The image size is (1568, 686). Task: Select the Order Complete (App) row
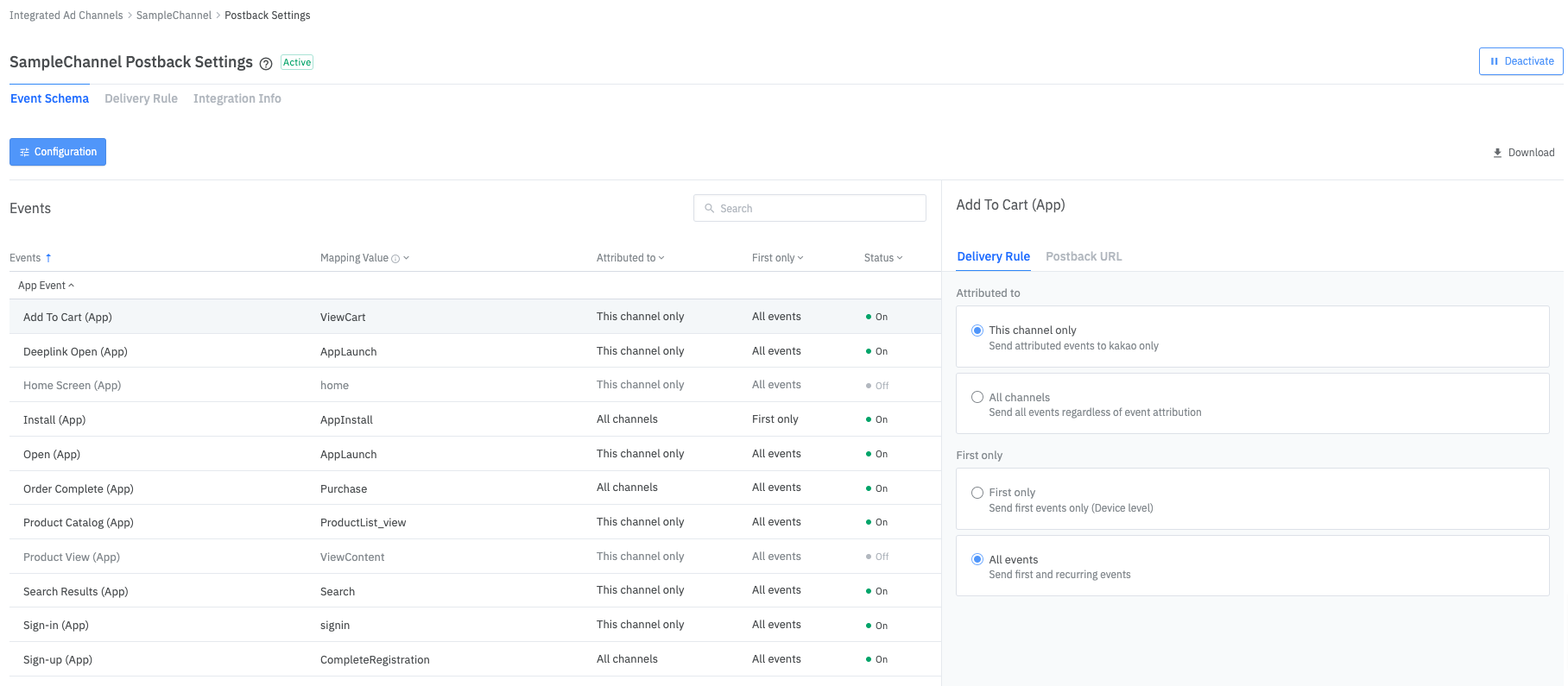tap(475, 488)
